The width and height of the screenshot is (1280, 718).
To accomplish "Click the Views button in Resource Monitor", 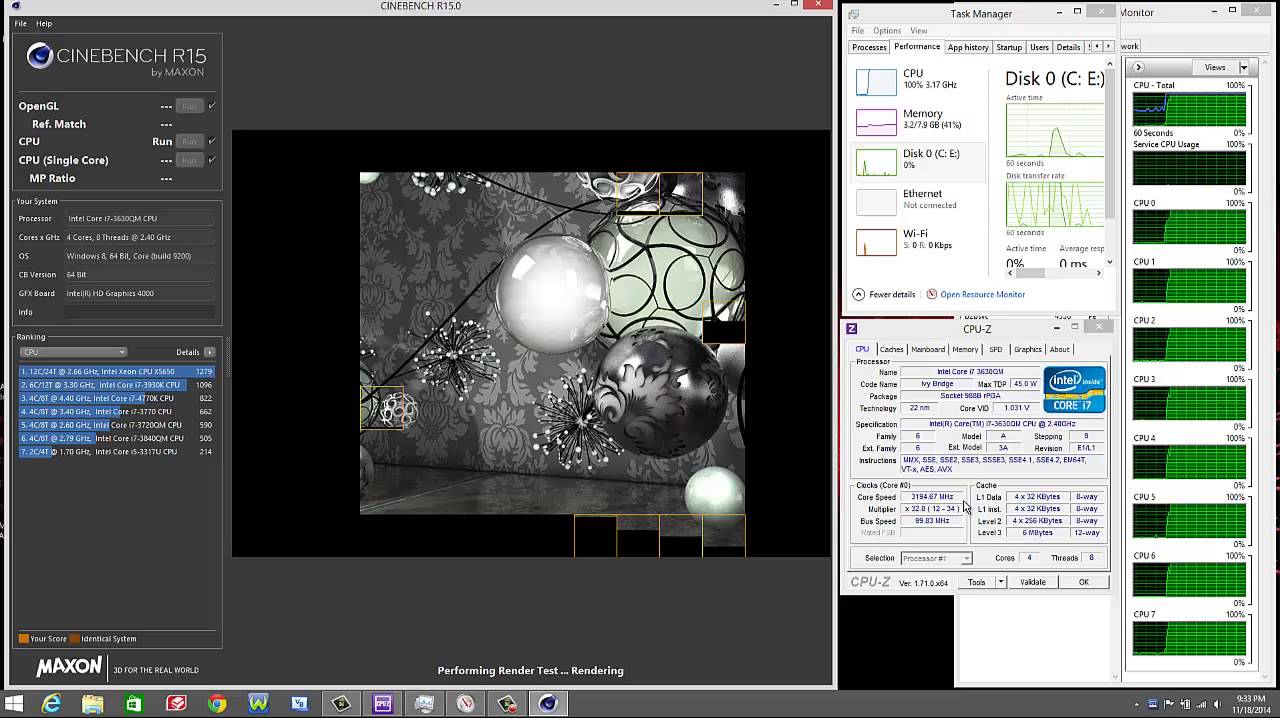I will 1214,67.
